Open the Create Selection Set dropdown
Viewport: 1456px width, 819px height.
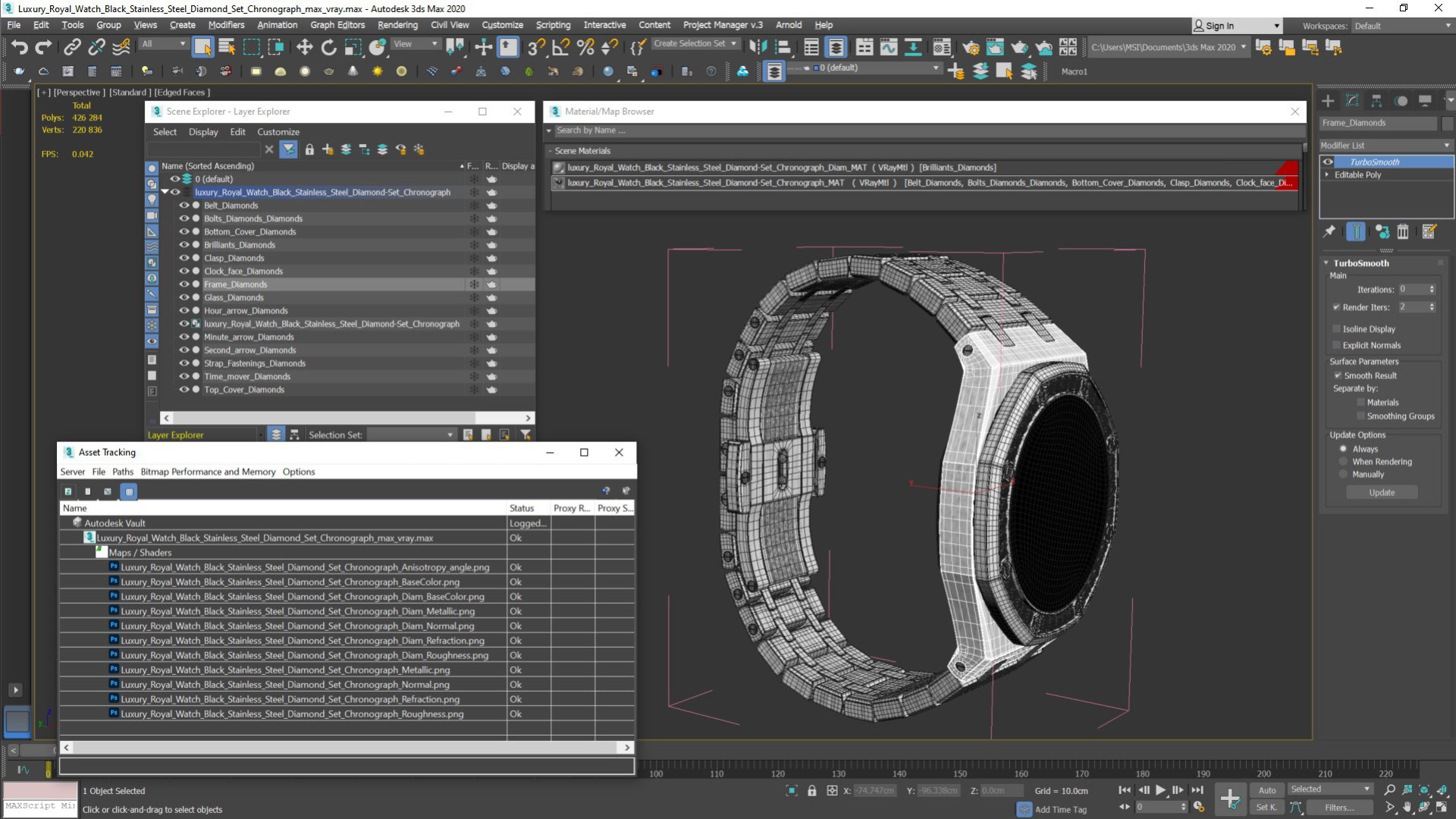point(734,44)
